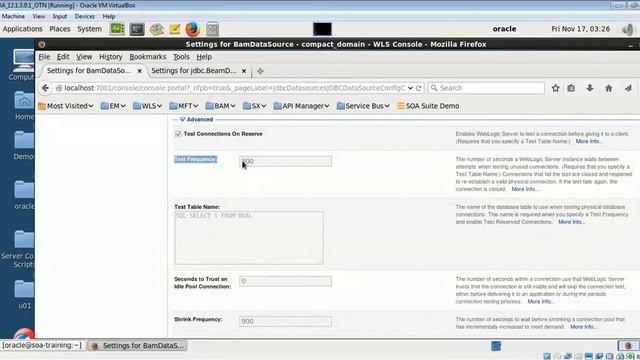This screenshot has width=640, height=360.
Task: Open More Info for Seconds to Trust
Action: (x=541, y=302)
